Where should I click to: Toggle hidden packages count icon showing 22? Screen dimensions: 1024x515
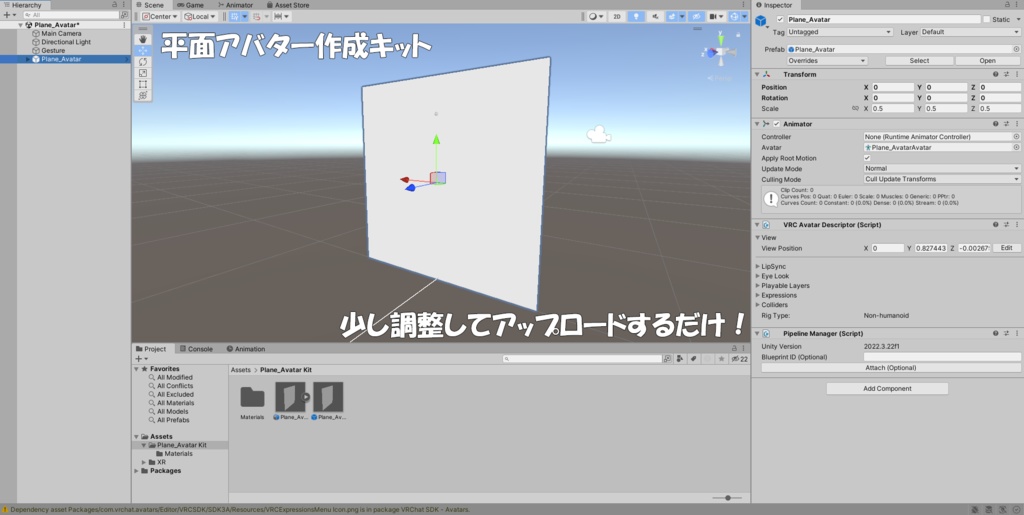[739, 358]
